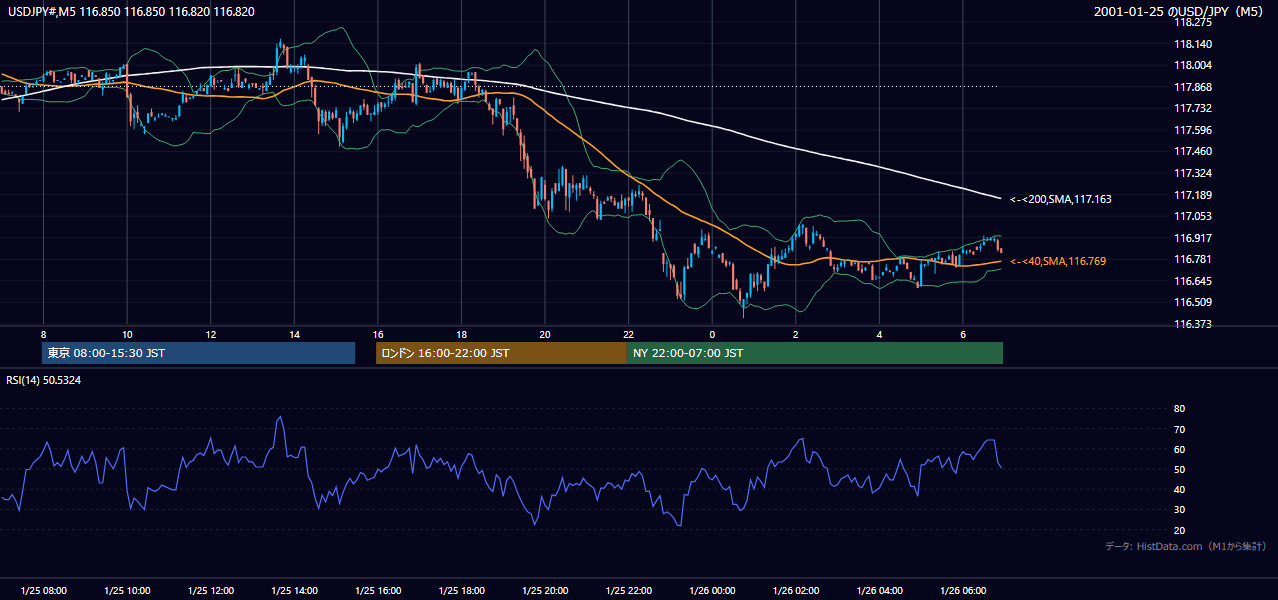Screen dimensions: 1278x600
Task: Click hour label 2 below price chart
Action: pos(795,334)
